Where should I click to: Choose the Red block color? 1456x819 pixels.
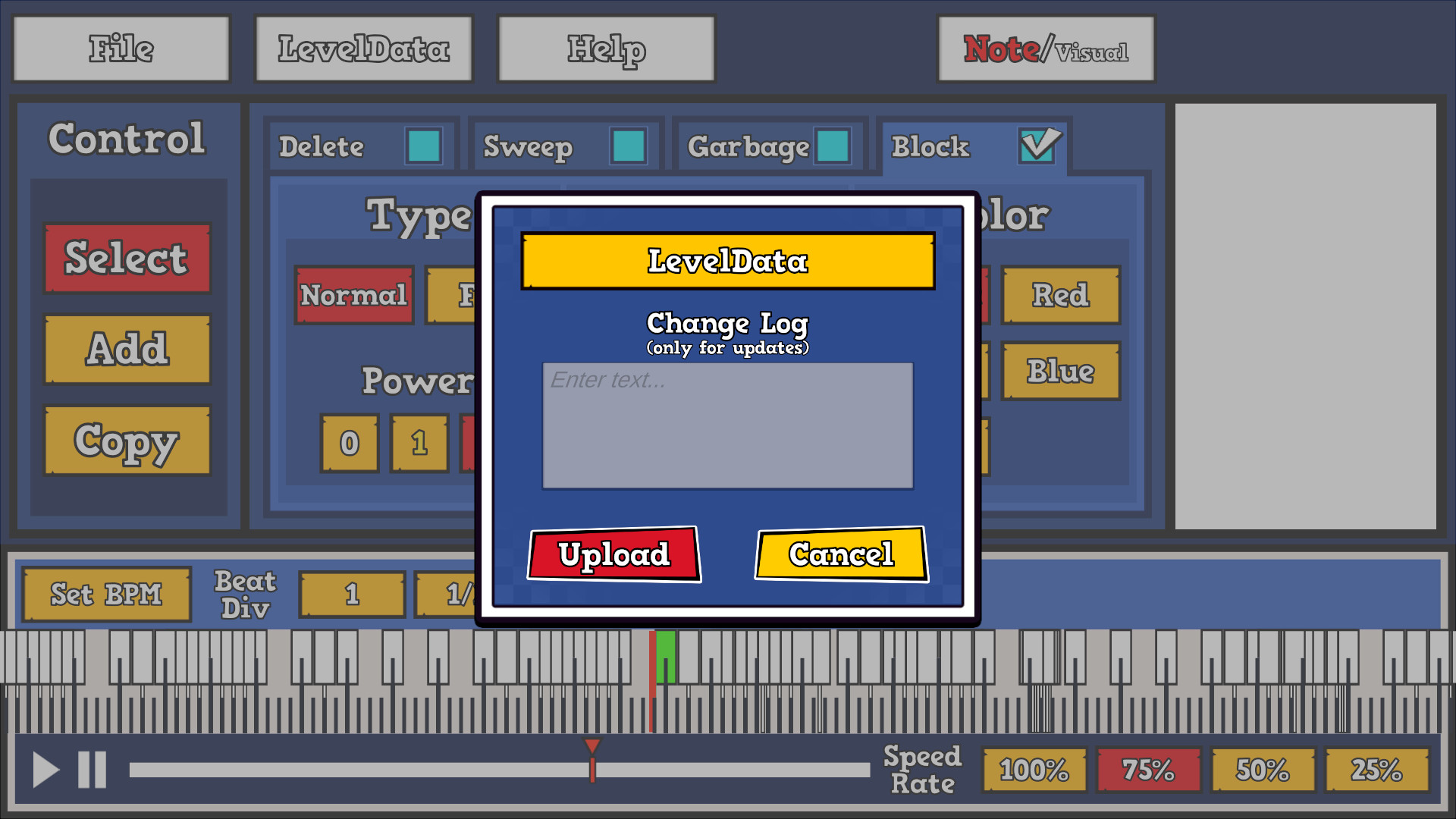(1060, 296)
